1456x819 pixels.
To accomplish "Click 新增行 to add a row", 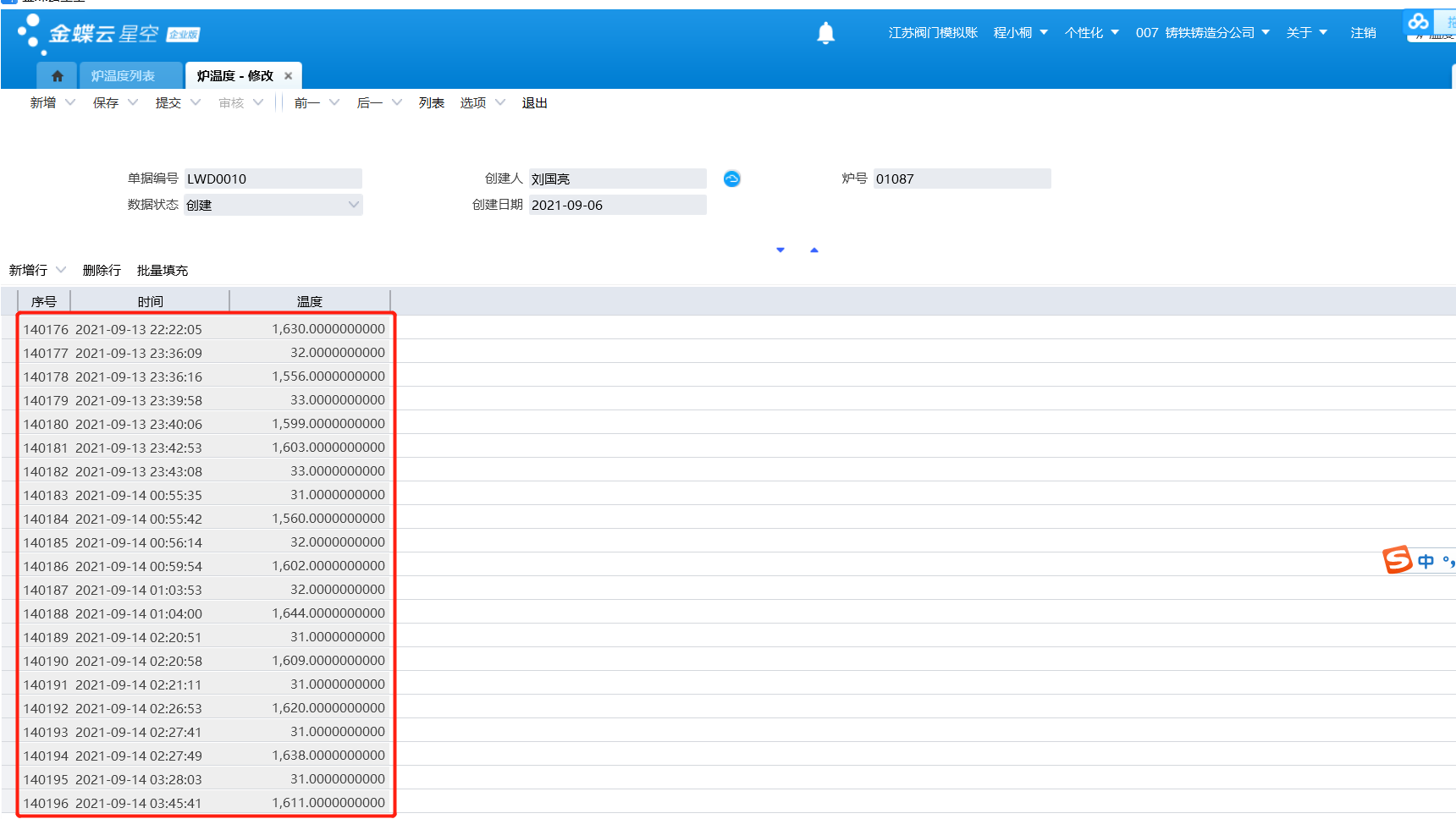I will click(x=28, y=270).
